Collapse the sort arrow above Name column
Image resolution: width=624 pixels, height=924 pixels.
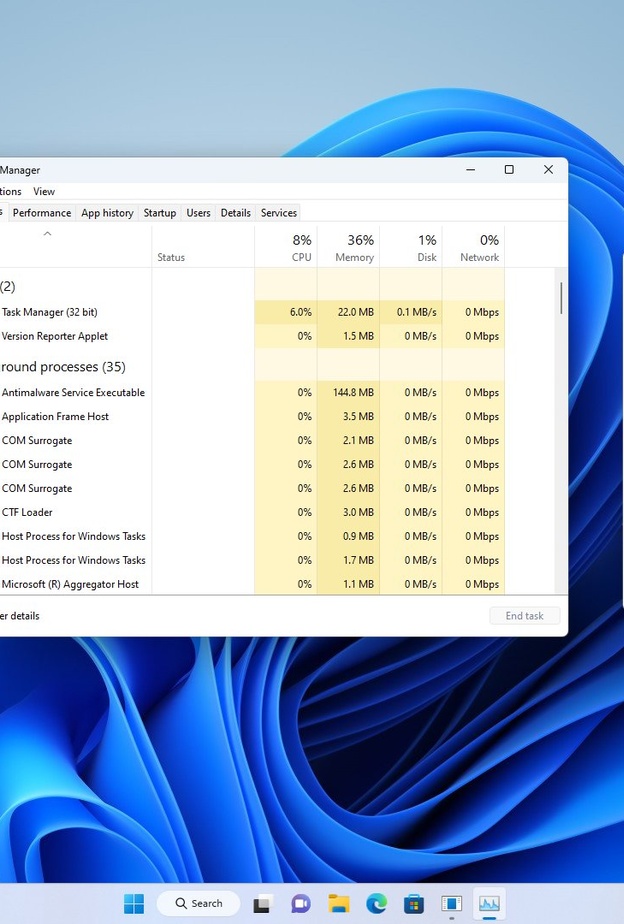pos(47,234)
